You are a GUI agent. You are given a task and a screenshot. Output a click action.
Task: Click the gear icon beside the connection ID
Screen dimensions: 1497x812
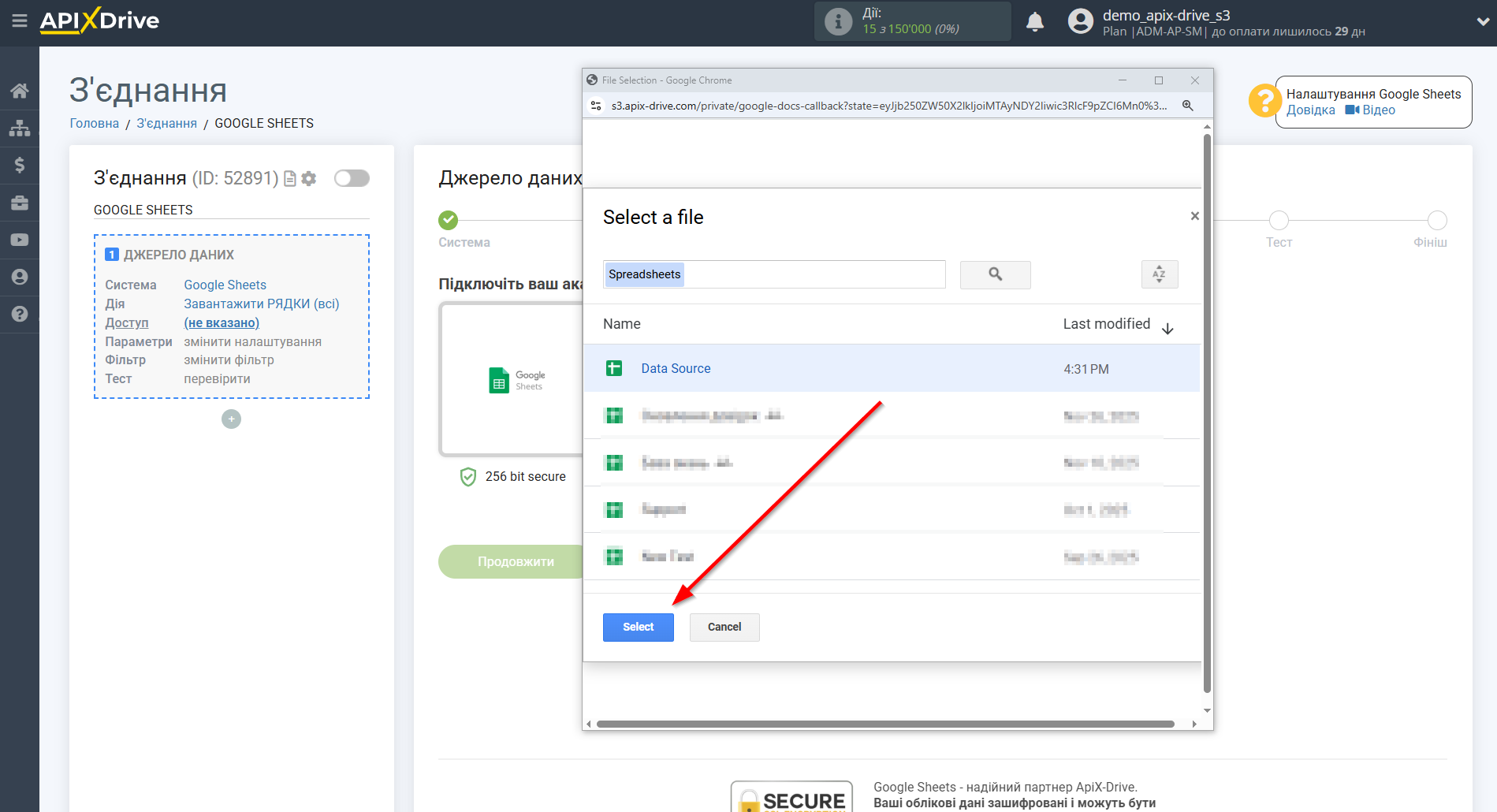pos(308,178)
